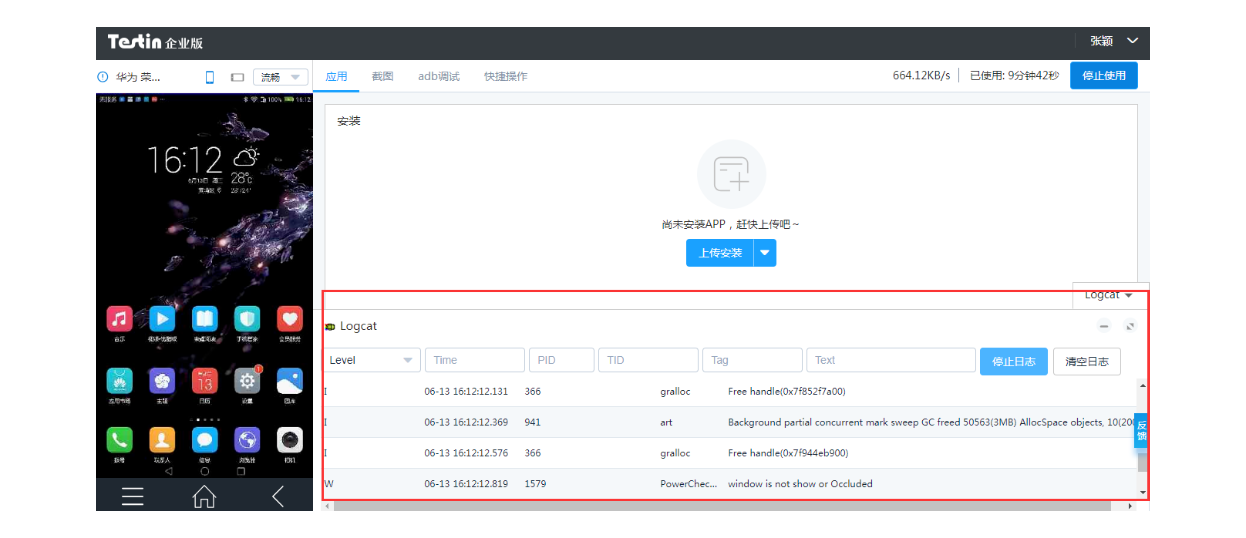Image resolution: width=1246 pixels, height=538 pixels.
Task: Switch to landscape orientation icon
Action: pyautogui.click(x=238, y=77)
